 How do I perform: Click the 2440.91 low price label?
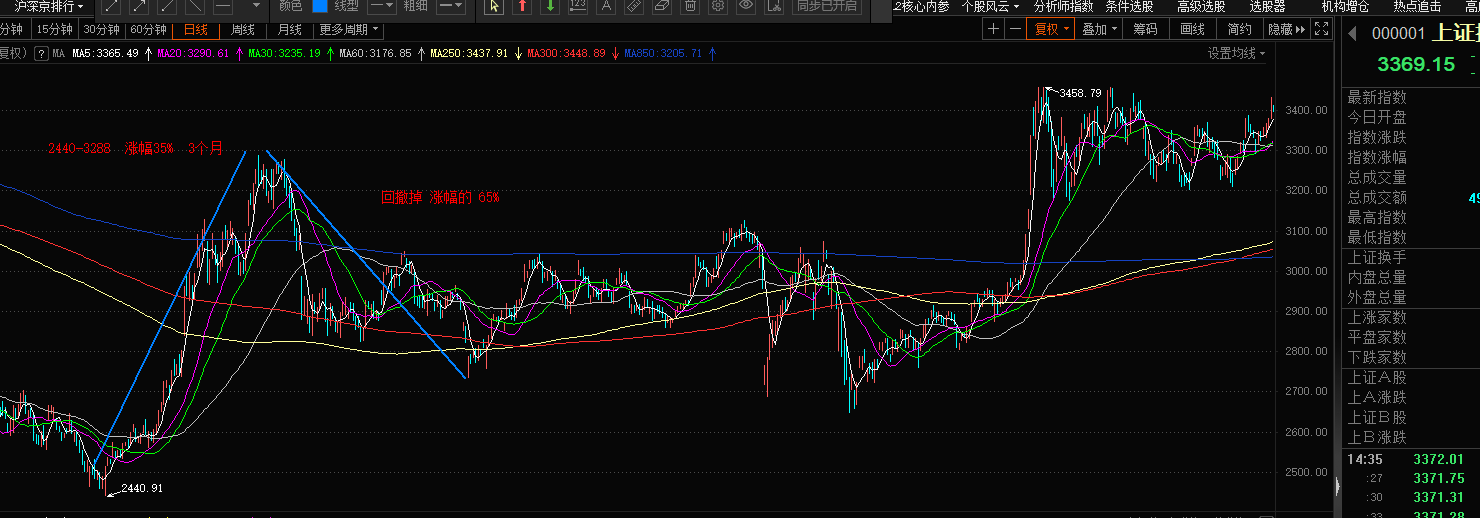tap(142, 489)
